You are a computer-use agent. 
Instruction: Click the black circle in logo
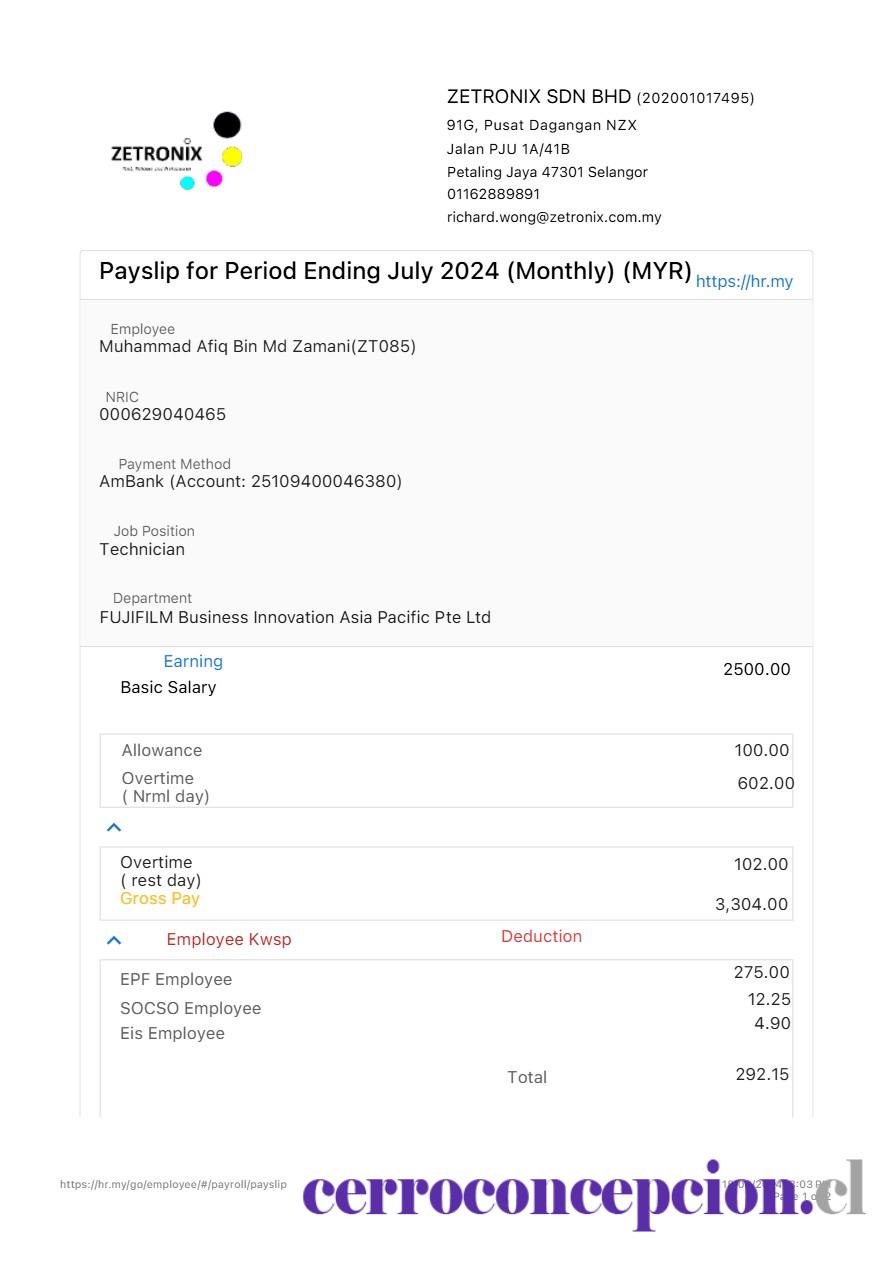point(227,125)
